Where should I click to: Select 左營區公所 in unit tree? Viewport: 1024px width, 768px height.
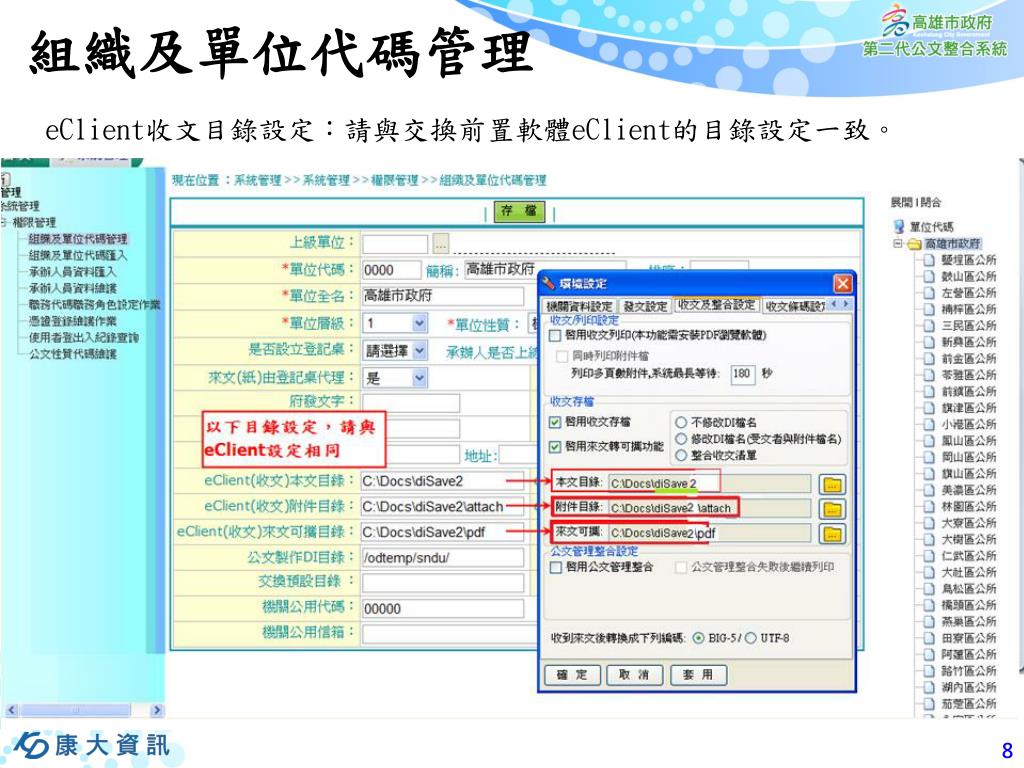(x=968, y=293)
